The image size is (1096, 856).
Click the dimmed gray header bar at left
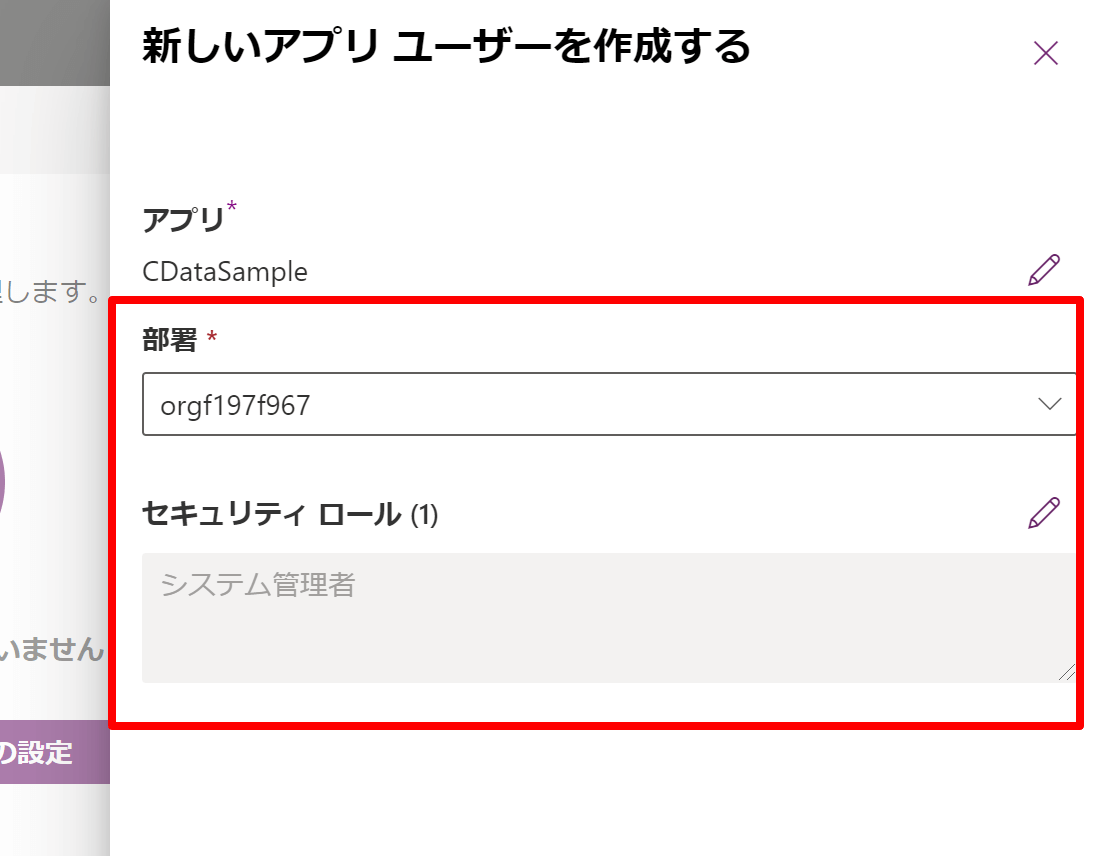point(54,42)
